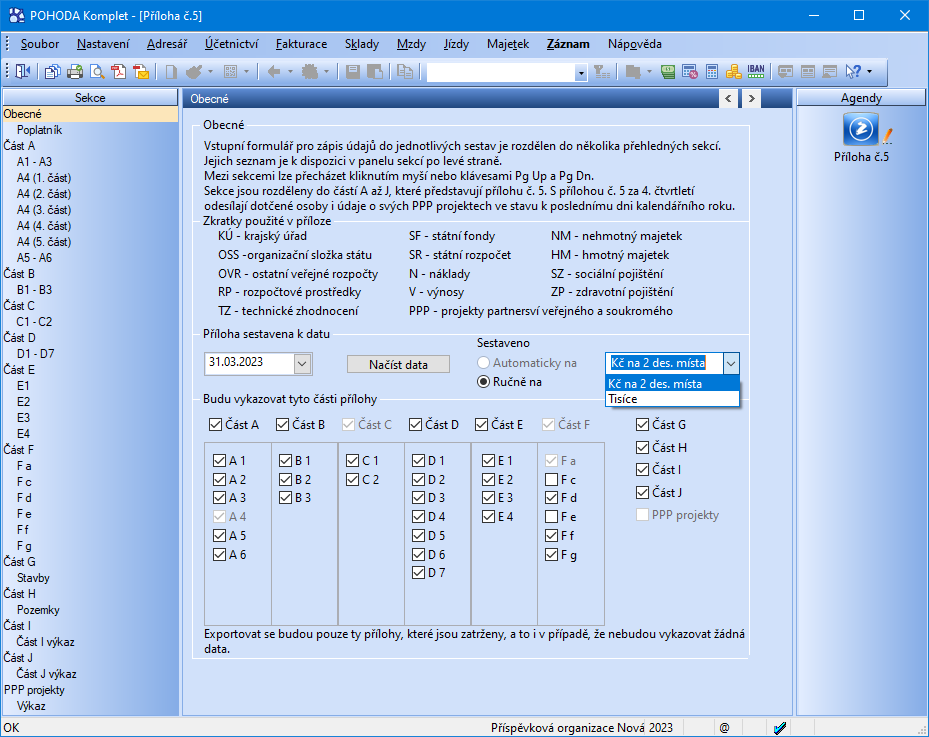929x737 pixels.
Task: Open Příloha č.5 agenda icon
Action: coord(861,129)
